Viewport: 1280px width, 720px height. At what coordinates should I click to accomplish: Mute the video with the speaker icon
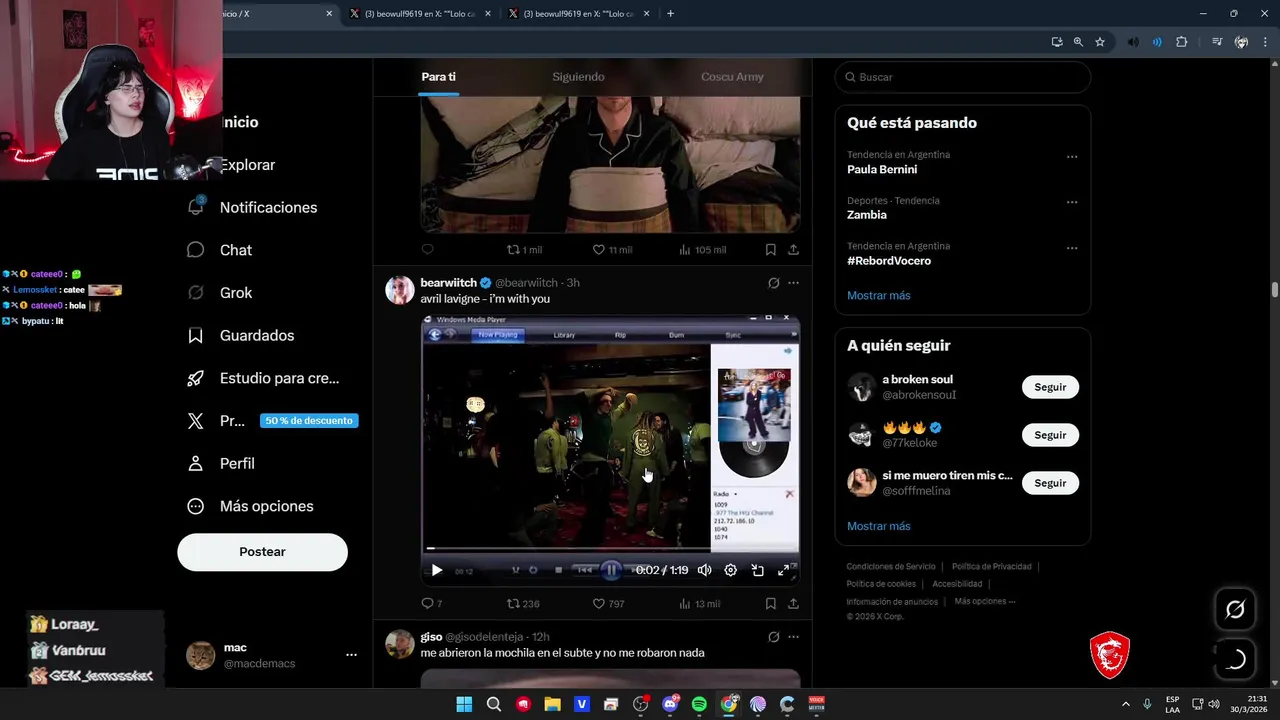[704, 570]
